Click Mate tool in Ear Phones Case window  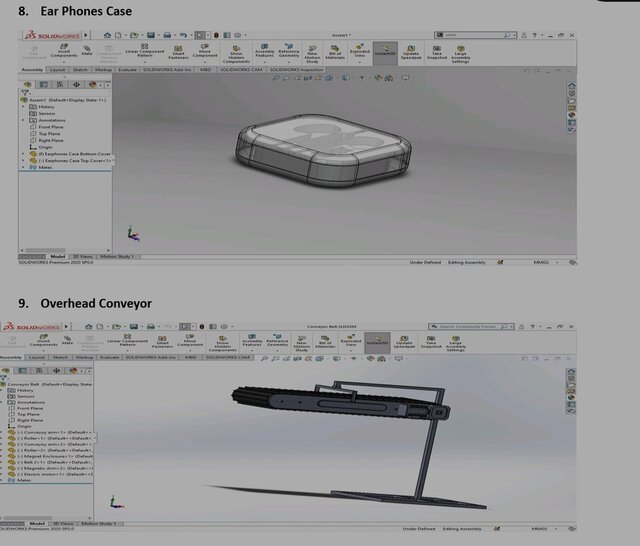(87, 51)
